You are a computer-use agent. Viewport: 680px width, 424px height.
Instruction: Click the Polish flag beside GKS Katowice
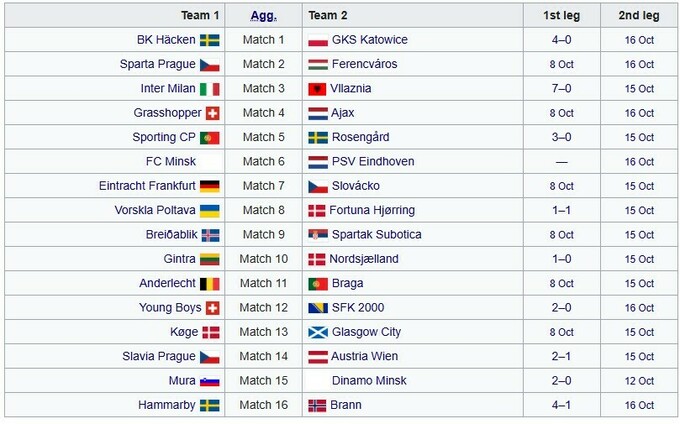click(x=318, y=40)
